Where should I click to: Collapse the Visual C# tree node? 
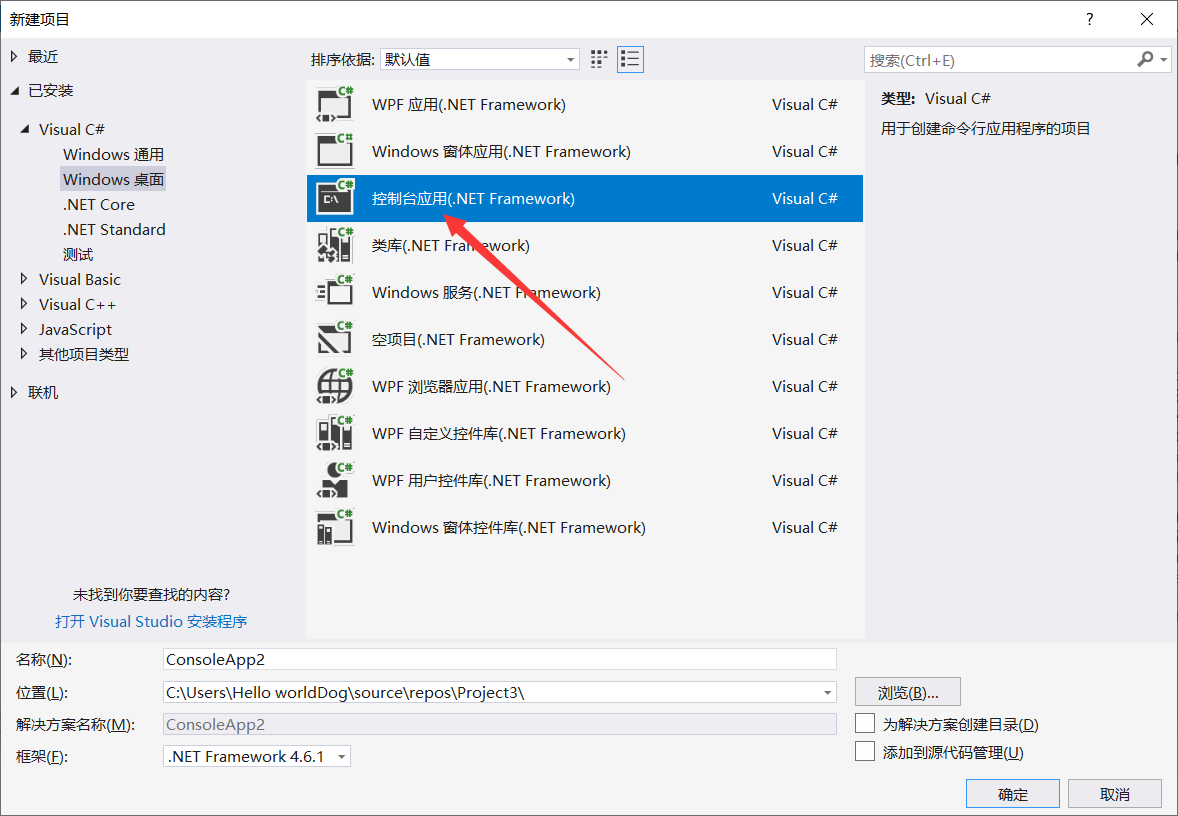(x=26, y=129)
